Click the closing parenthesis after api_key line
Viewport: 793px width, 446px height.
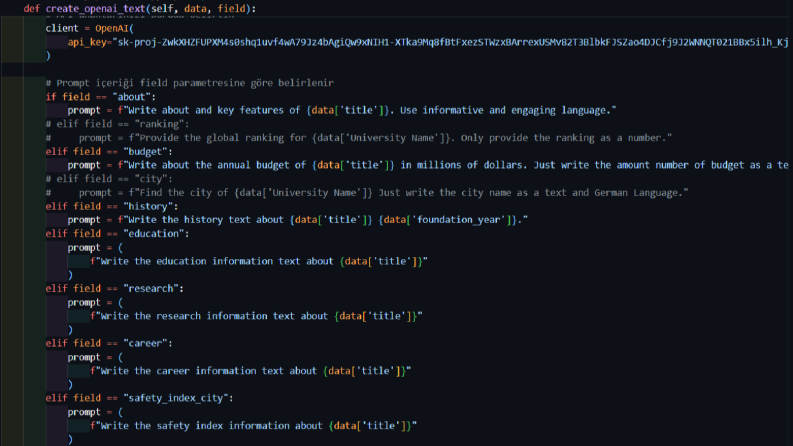(x=48, y=56)
